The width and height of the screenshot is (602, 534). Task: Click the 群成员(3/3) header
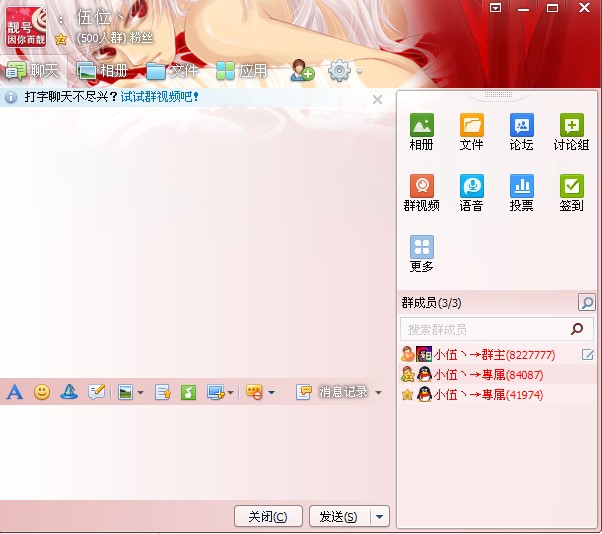point(431,303)
